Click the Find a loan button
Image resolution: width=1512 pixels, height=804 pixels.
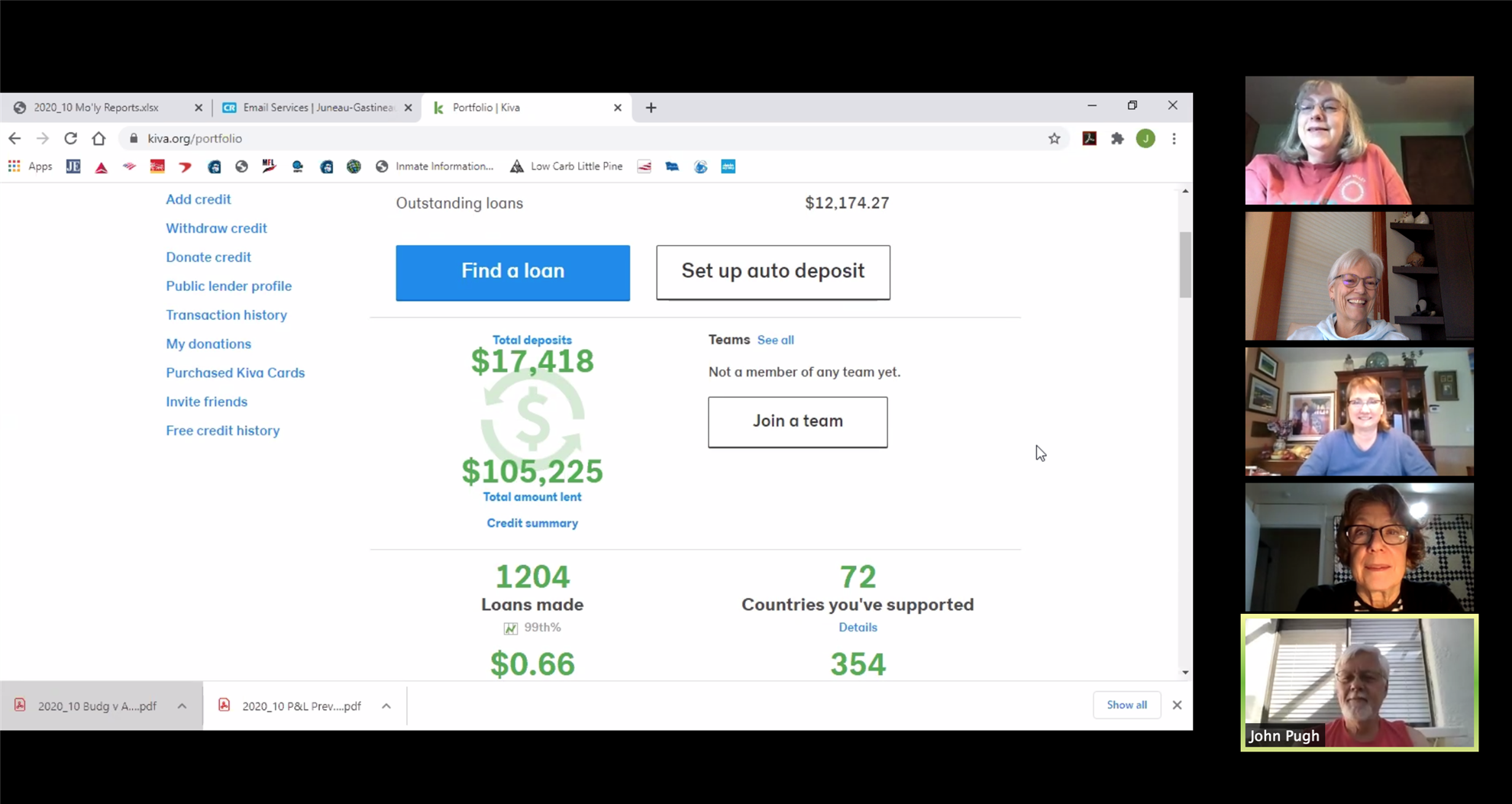coord(512,273)
